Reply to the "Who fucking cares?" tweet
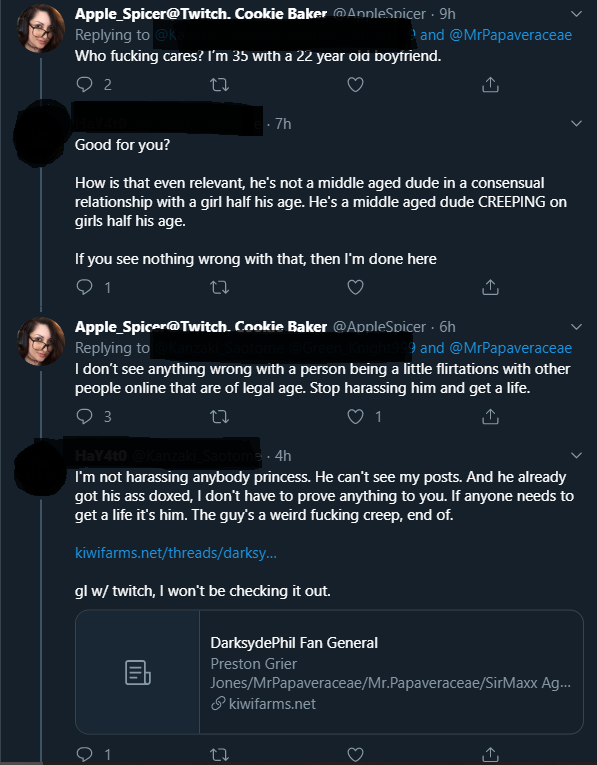597x765 pixels. 85,85
